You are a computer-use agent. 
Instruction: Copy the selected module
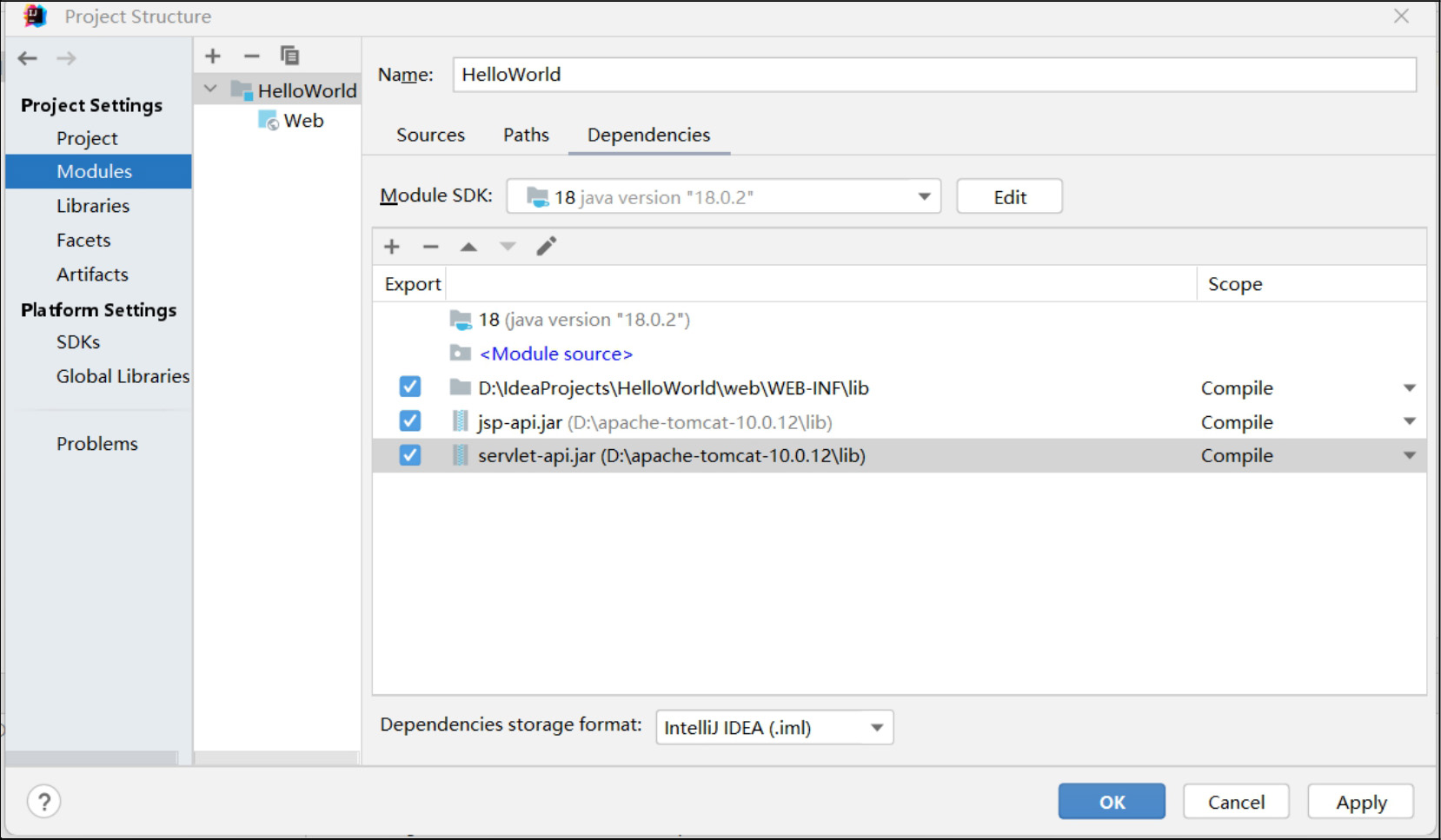[289, 56]
